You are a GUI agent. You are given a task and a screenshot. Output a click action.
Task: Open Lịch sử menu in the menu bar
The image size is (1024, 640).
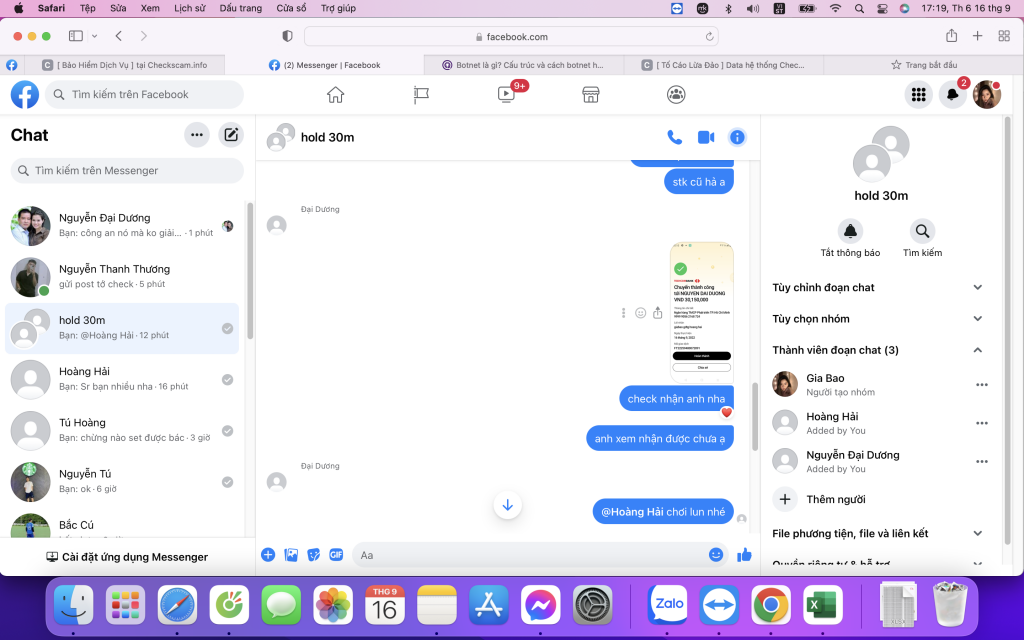click(x=189, y=8)
